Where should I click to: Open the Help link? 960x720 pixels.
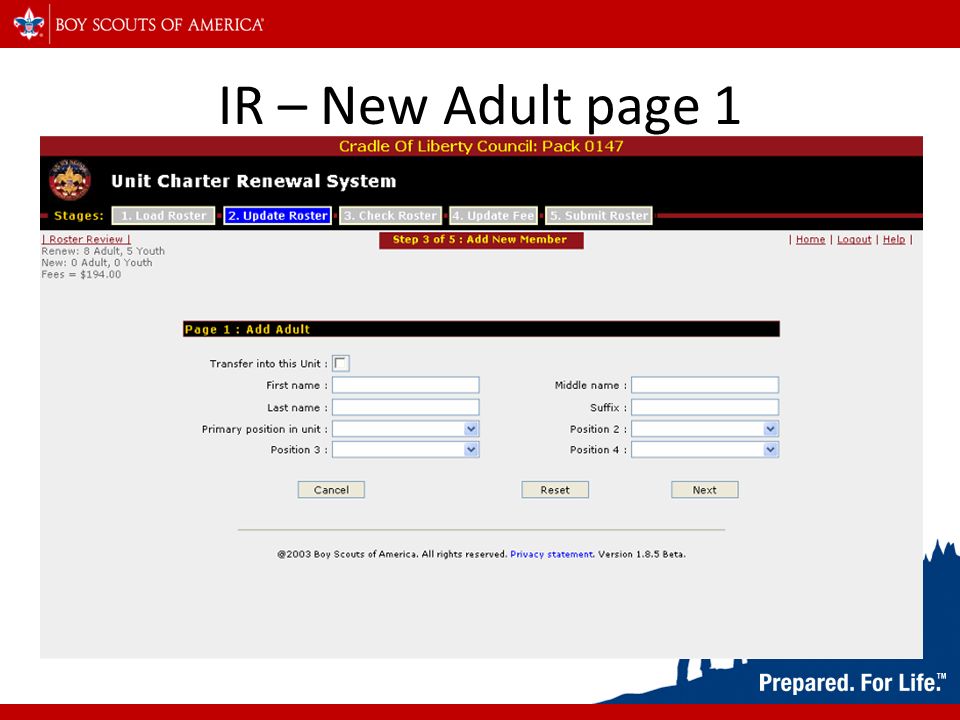pyautogui.click(x=894, y=239)
